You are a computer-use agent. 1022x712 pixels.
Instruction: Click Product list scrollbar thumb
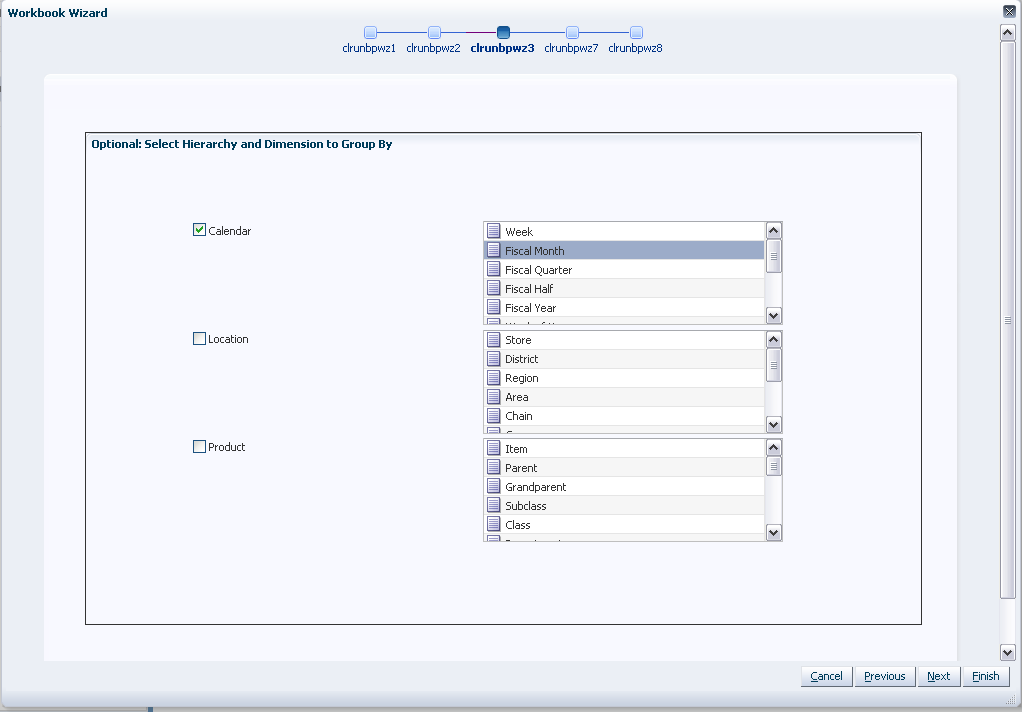pyautogui.click(x=773, y=466)
